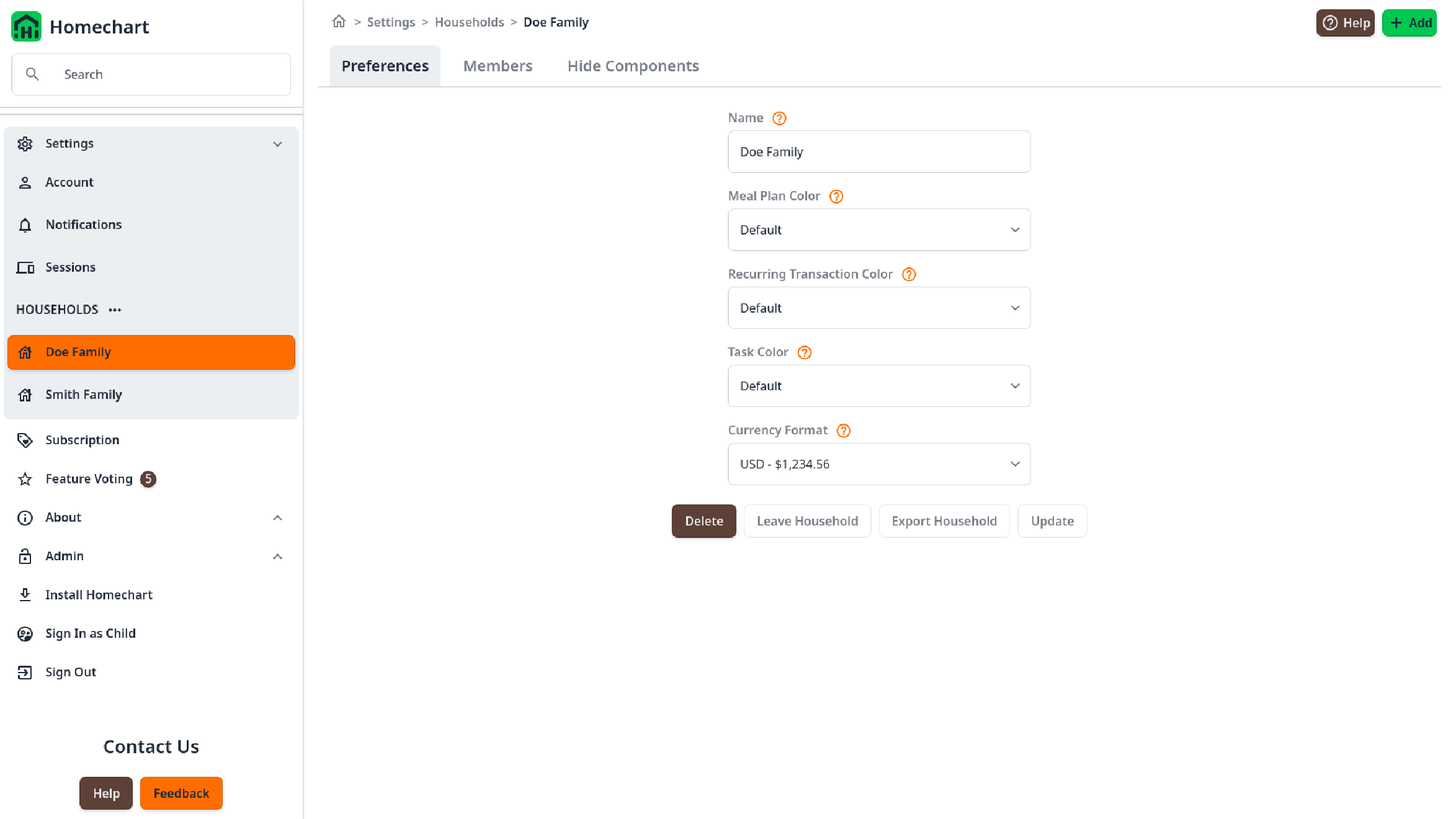Switch to the Members tab
Viewport: 1456px width, 819px height.
click(x=498, y=65)
